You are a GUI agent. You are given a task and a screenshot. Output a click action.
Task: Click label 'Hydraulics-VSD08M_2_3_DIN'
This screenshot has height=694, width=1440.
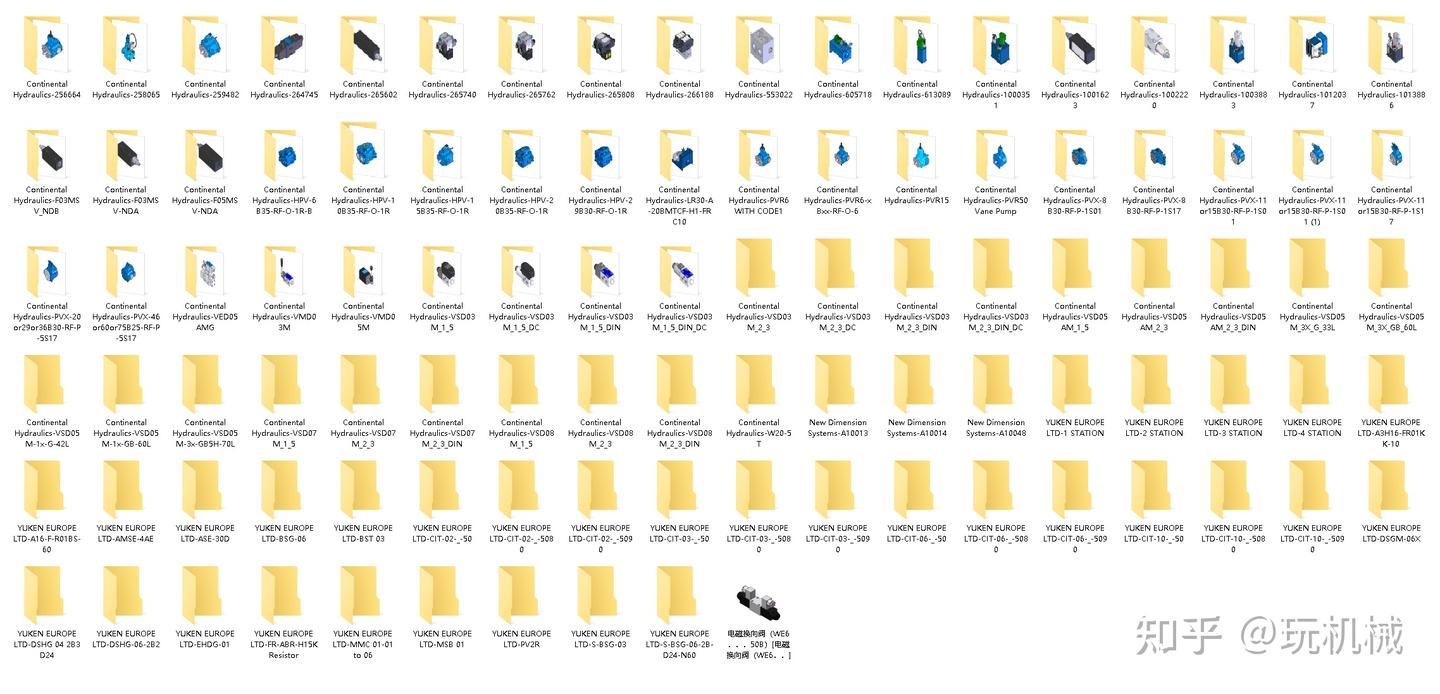pos(679,433)
